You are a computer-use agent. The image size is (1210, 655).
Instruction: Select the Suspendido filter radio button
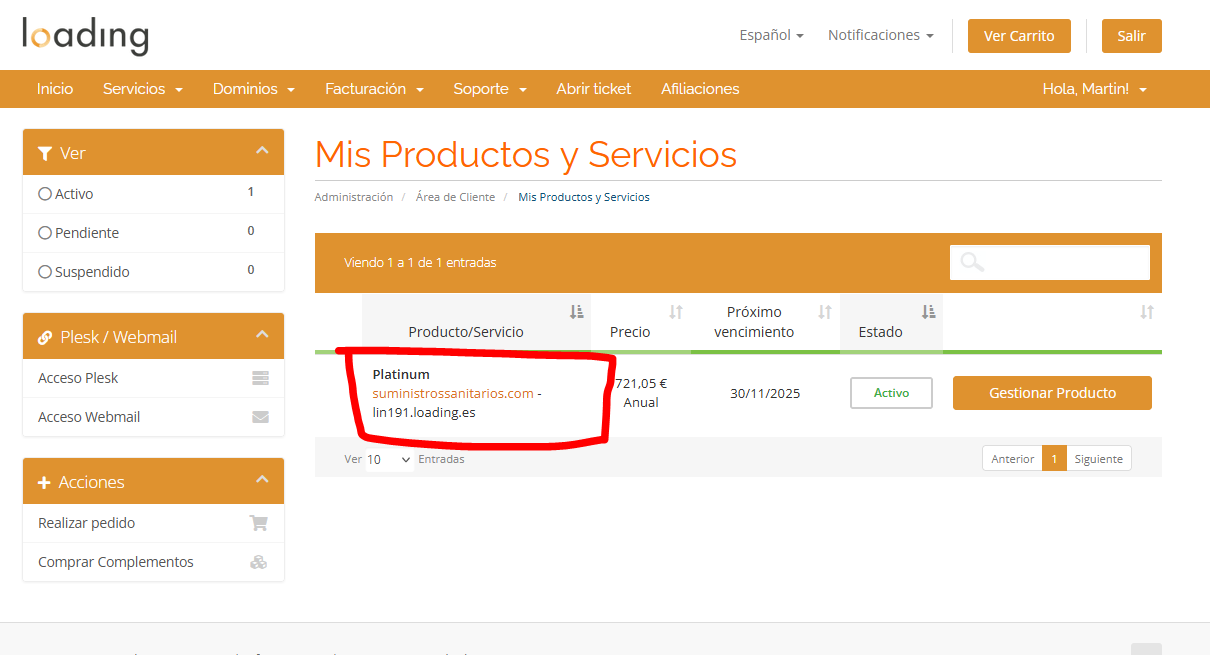[45, 272]
